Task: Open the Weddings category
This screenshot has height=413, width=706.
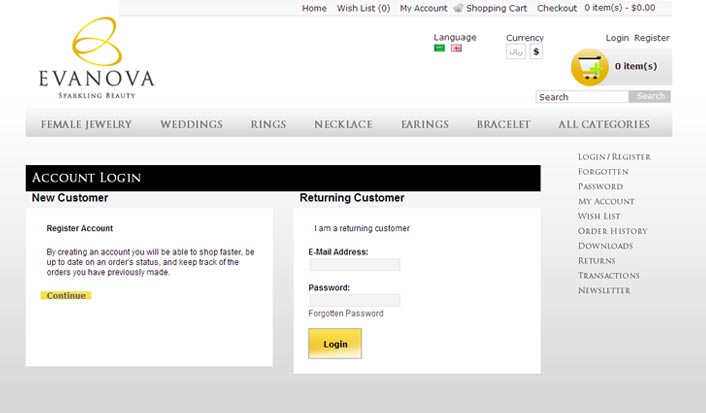Action: pyautogui.click(x=191, y=124)
